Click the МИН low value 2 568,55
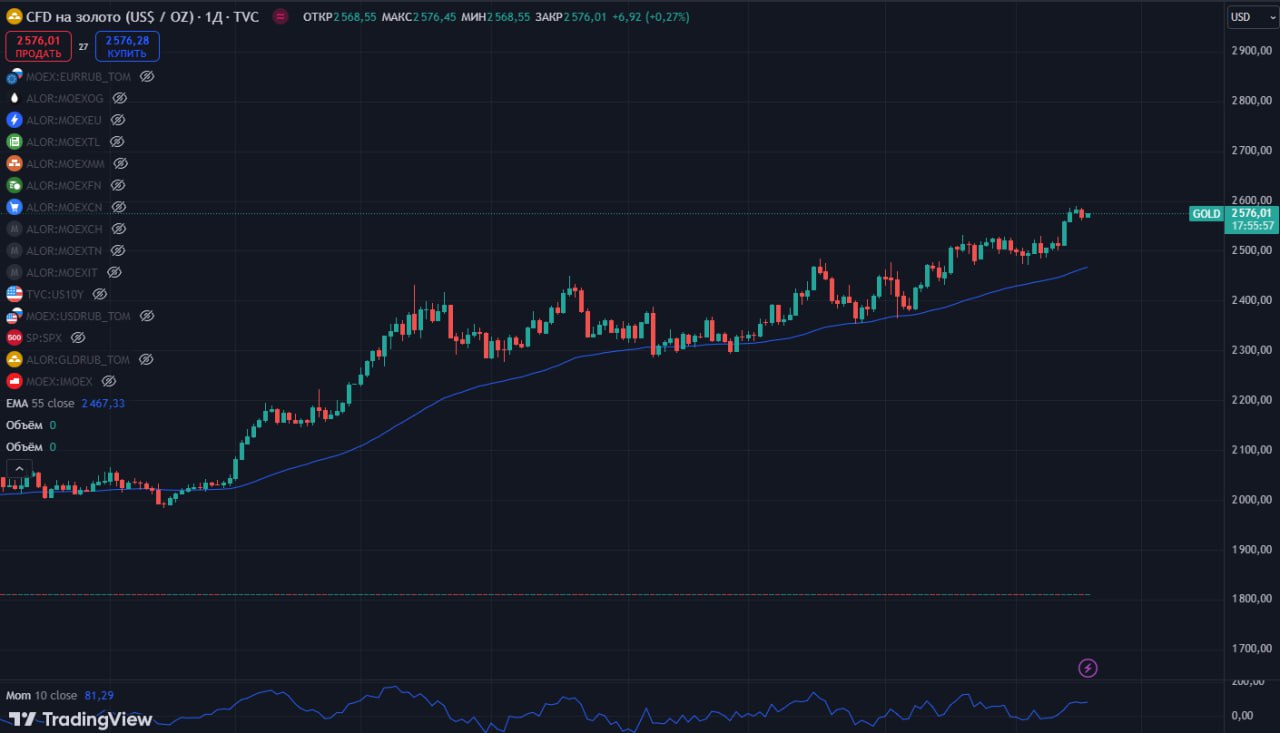The width and height of the screenshot is (1280, 733). (508, 17)
